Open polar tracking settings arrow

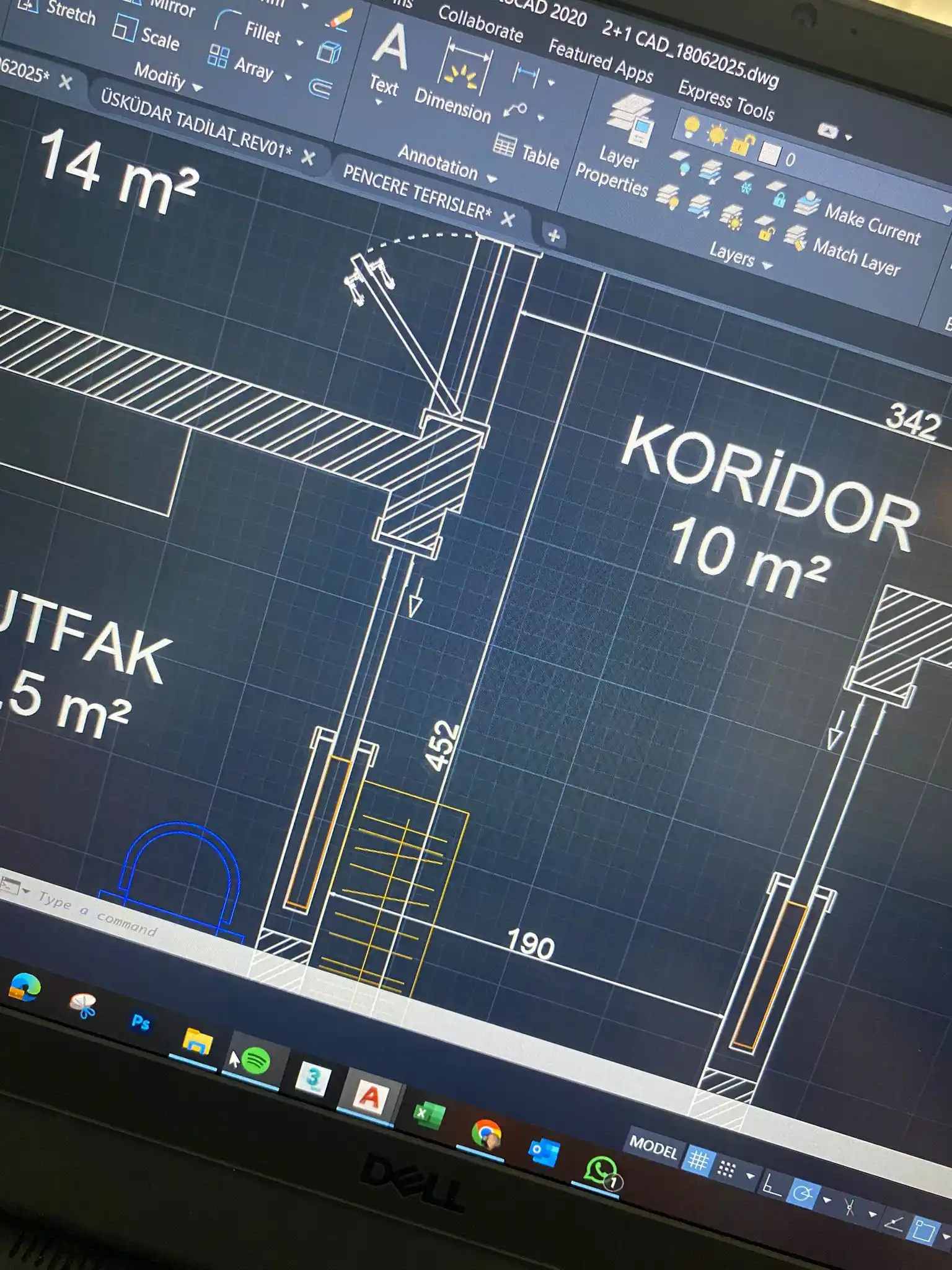[x=827, y=1200]
